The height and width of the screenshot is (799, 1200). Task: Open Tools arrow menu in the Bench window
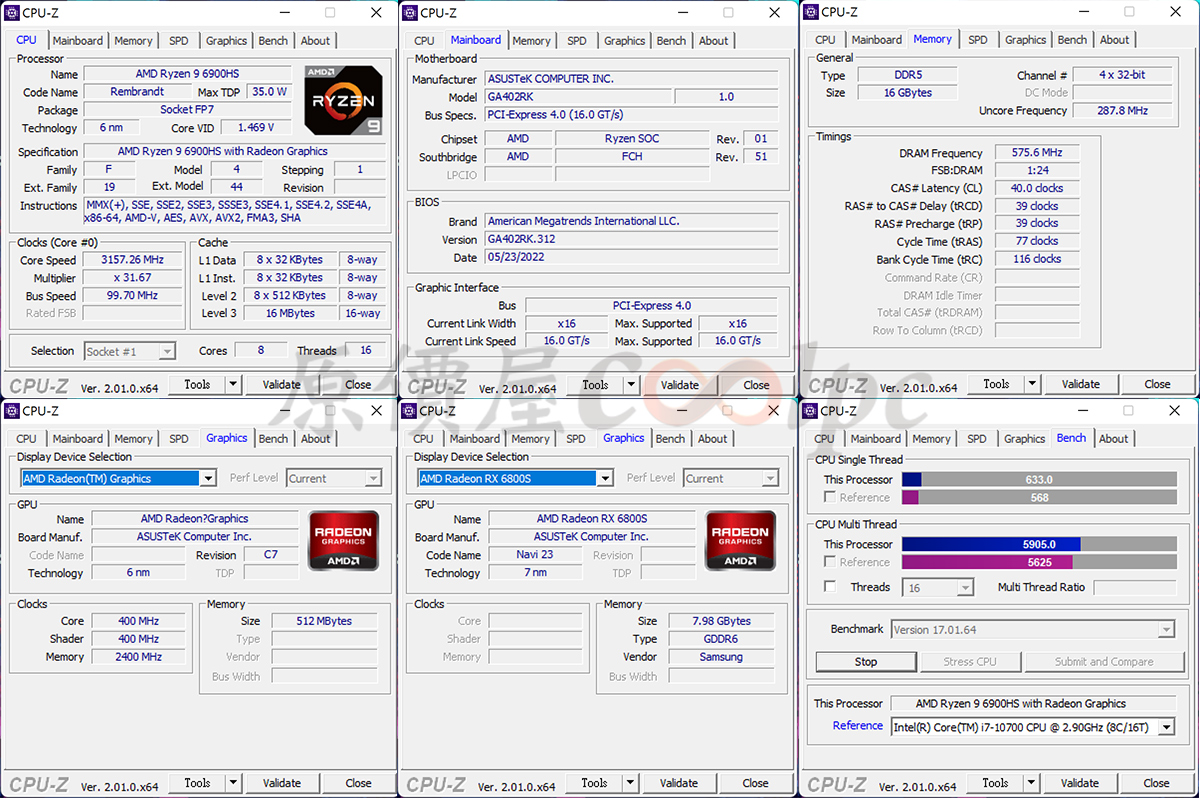tap(1032, 783)
